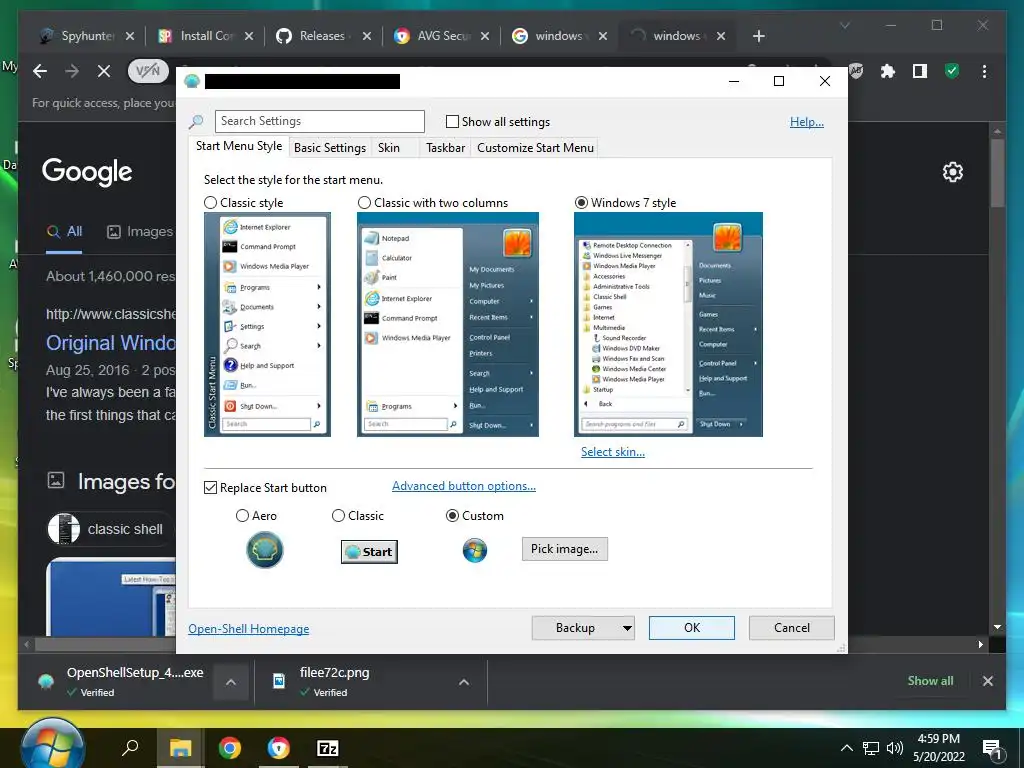Toggle the Show all settings checkbox
Screen dimensions: 1024x768
pos(452,121)
